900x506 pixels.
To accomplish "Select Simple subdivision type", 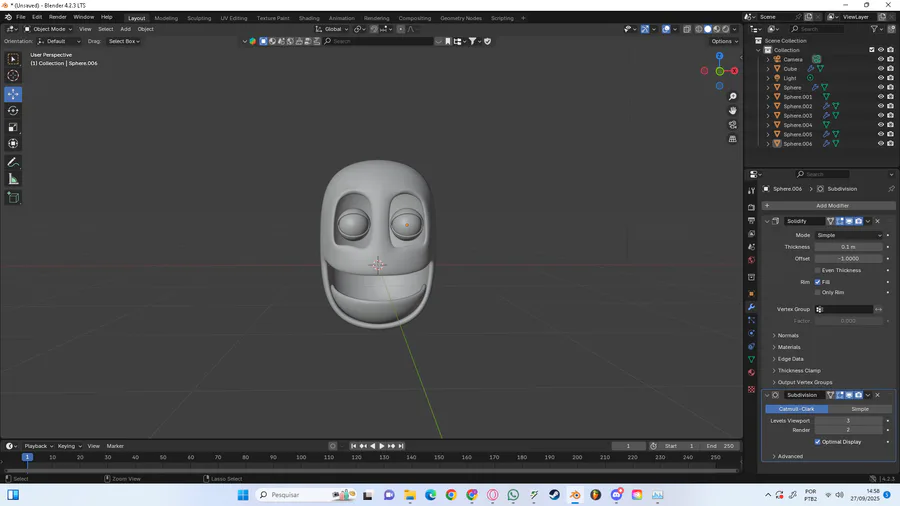I will 859,409.
